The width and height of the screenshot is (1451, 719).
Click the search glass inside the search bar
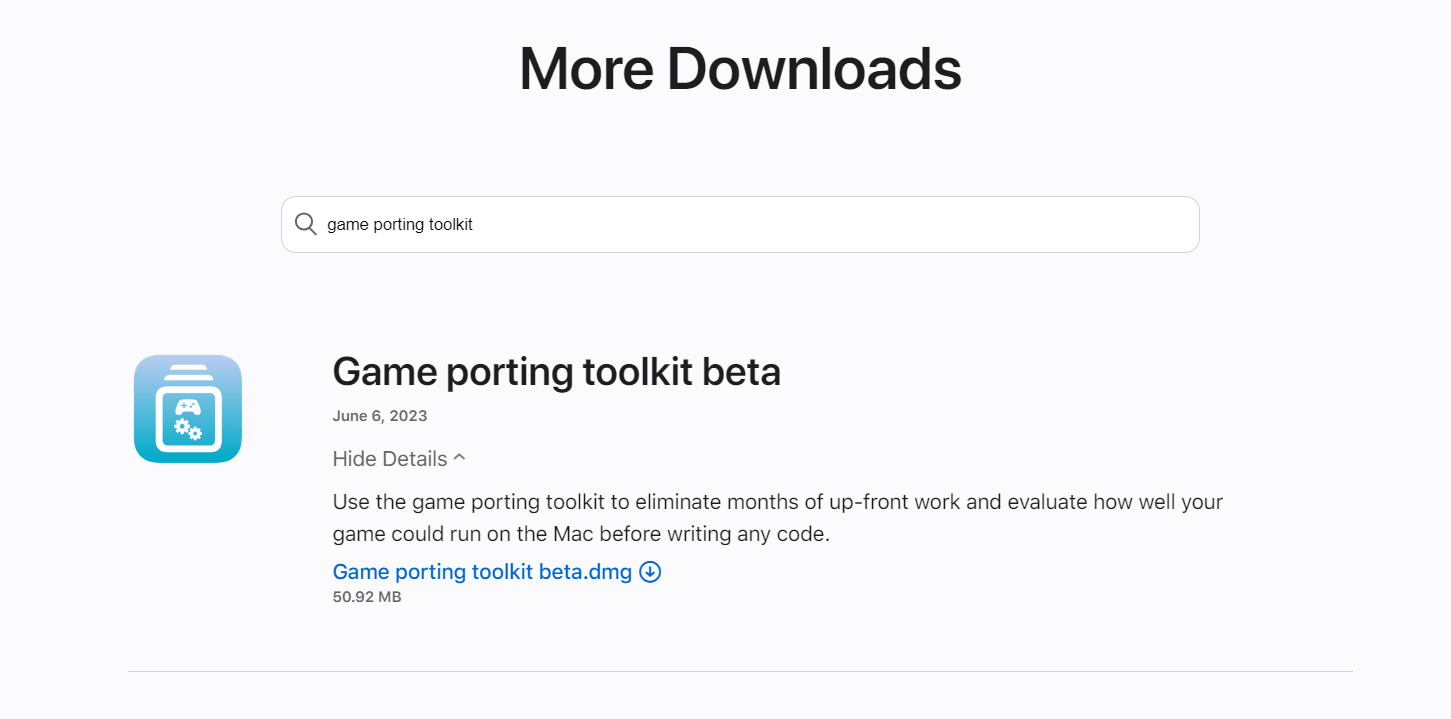tap(305, 224)
